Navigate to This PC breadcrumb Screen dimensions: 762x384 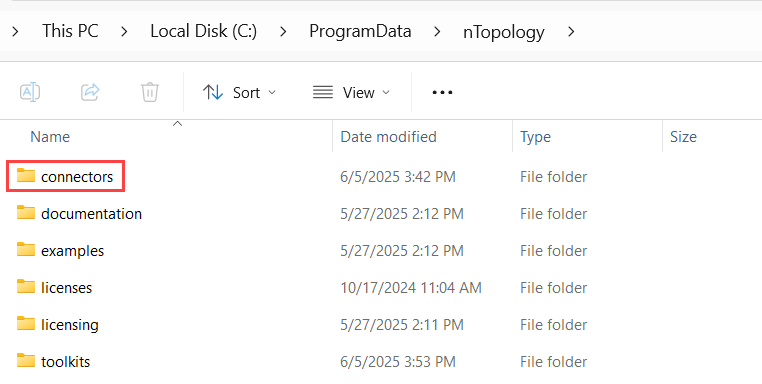coord(70,31)
